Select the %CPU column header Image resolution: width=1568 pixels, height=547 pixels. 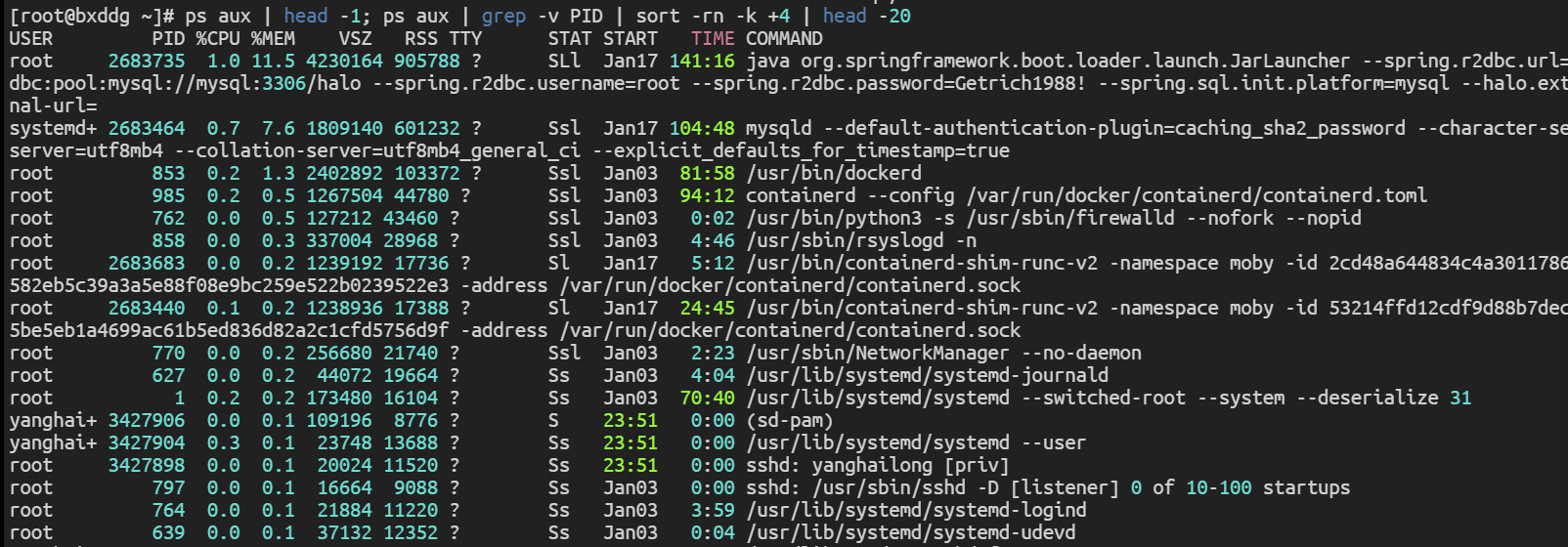click(x=218, y=39)
